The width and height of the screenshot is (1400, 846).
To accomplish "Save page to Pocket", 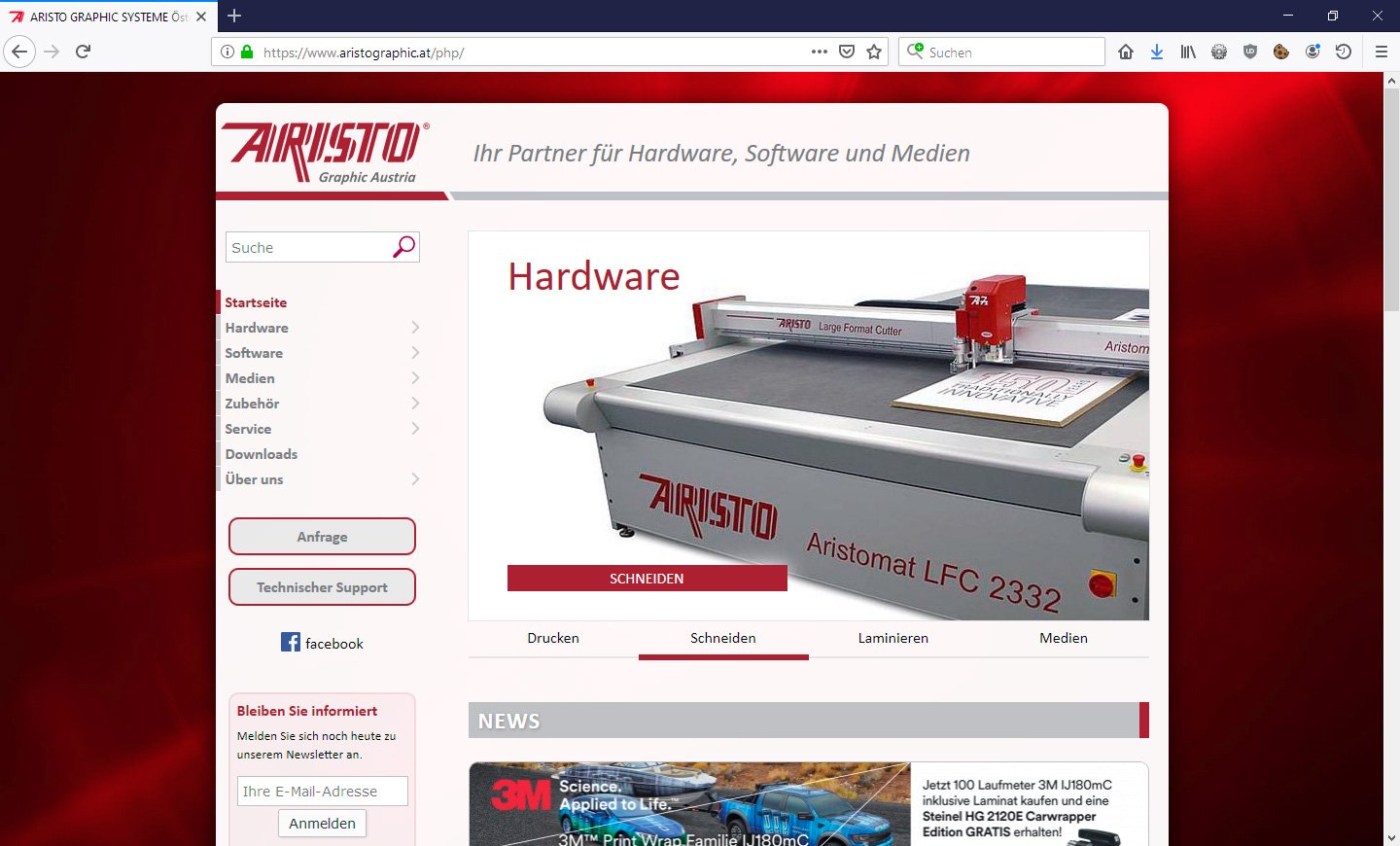I will (x=847, y=52).
